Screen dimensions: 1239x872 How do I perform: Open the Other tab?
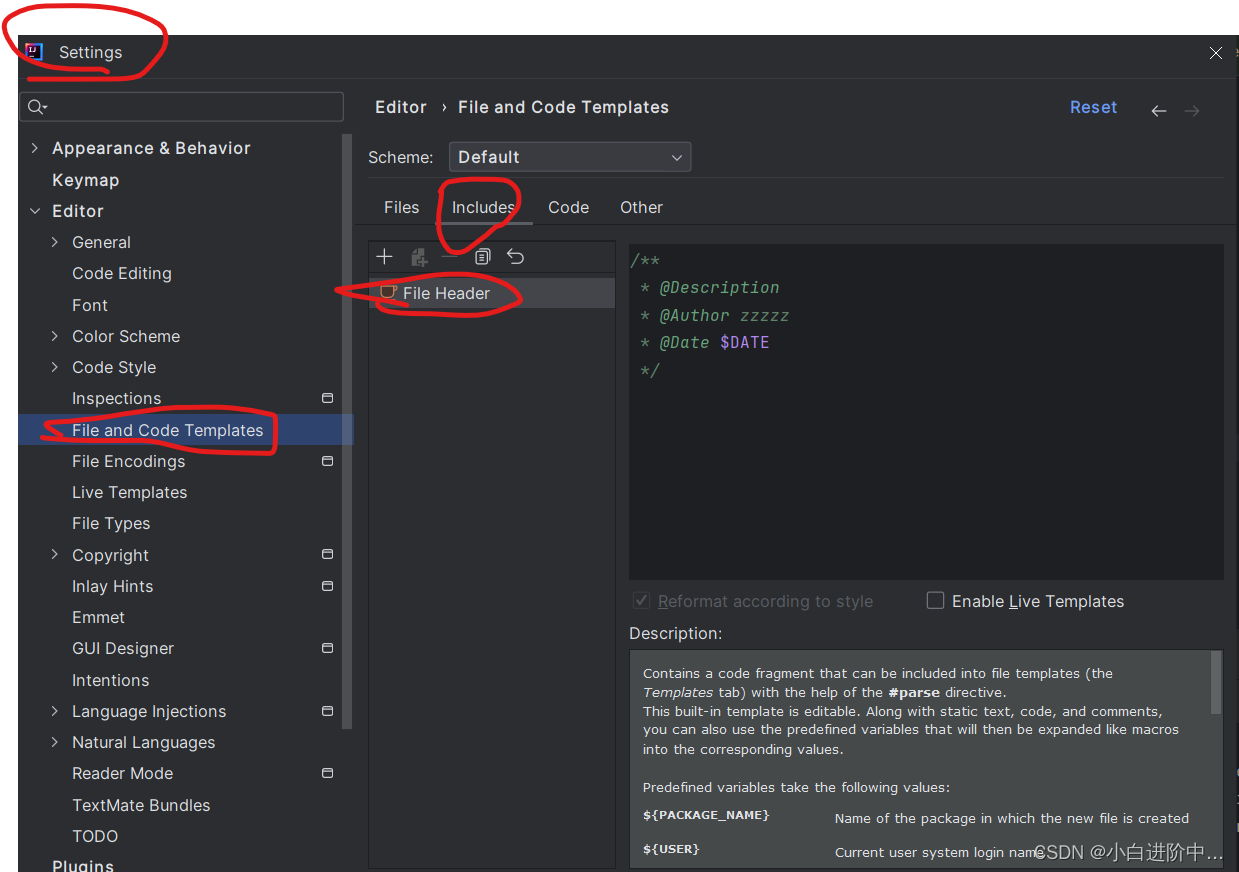point(641,207)
